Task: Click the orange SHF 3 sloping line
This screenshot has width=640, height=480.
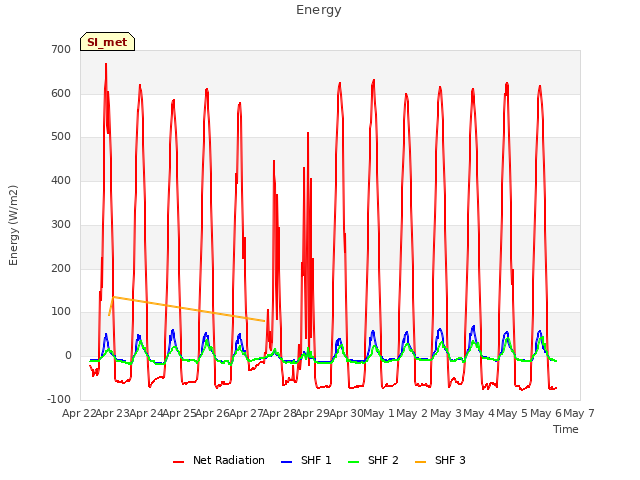Action: click(x=188, y=309)
